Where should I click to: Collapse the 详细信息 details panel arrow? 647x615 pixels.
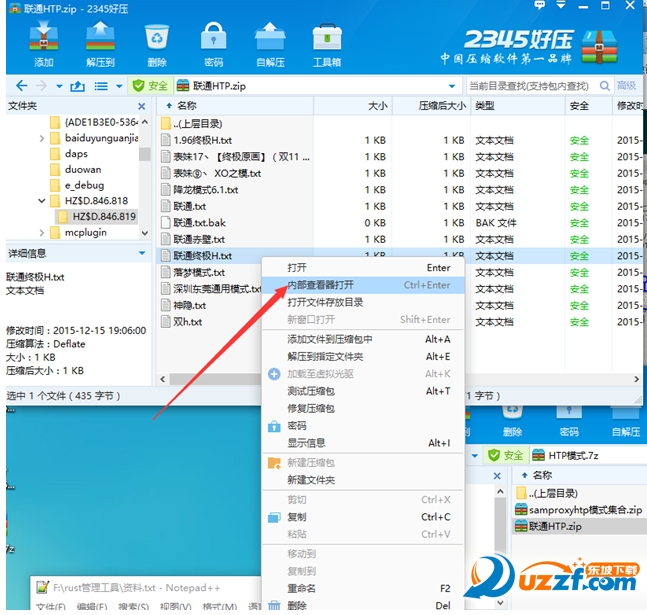coord(142,253)
